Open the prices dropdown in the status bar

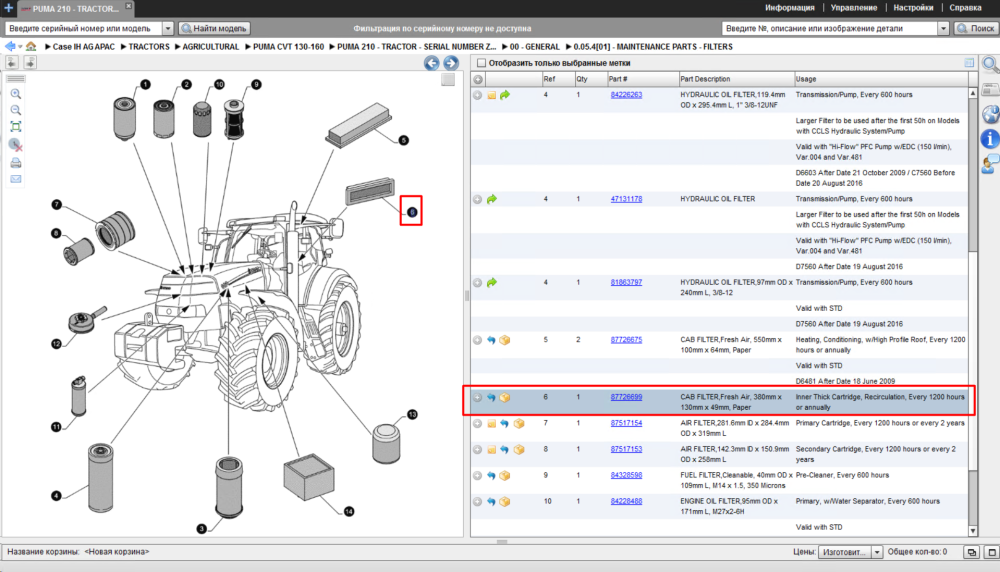[877, 552]
